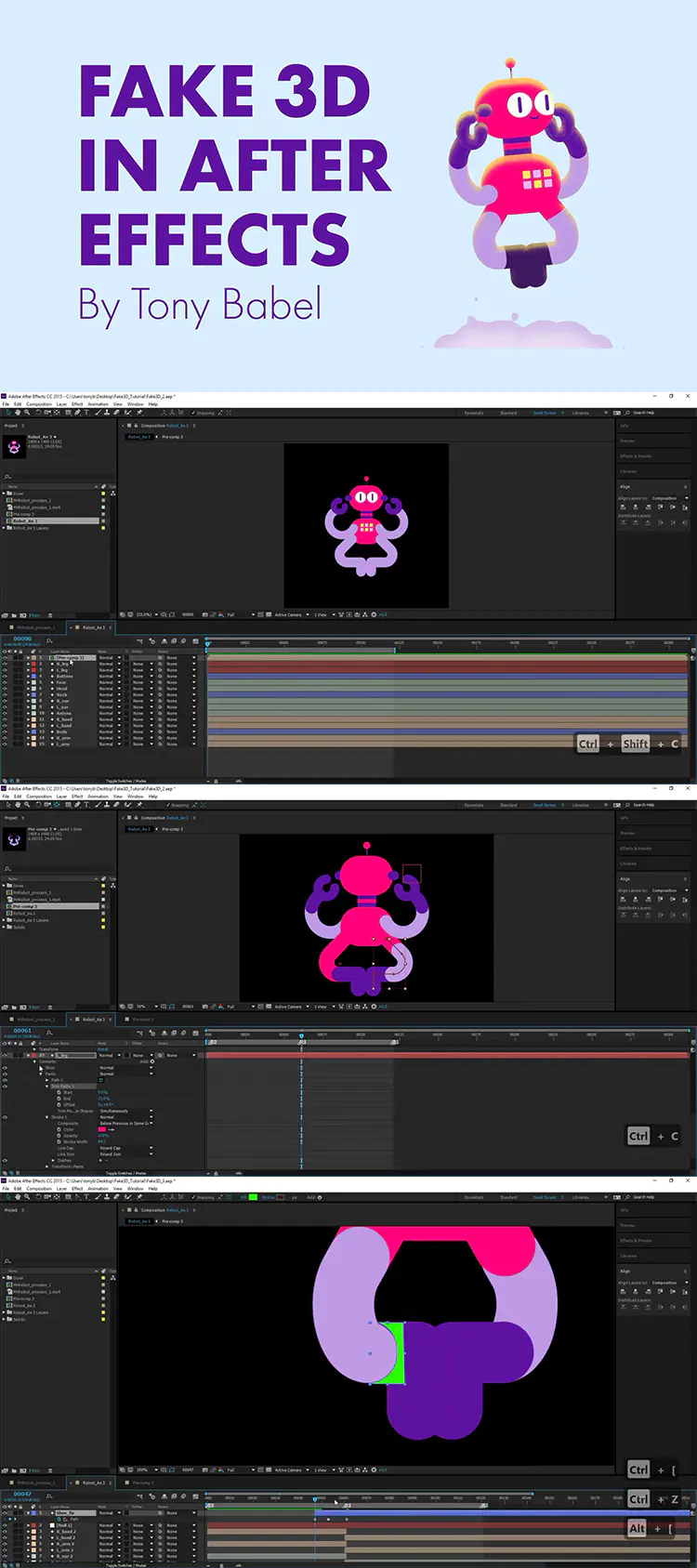Select the Hand tool in the top After Effects window
Image resolution: width=697 pixels, height=1568 pixels.
point(18,413)
